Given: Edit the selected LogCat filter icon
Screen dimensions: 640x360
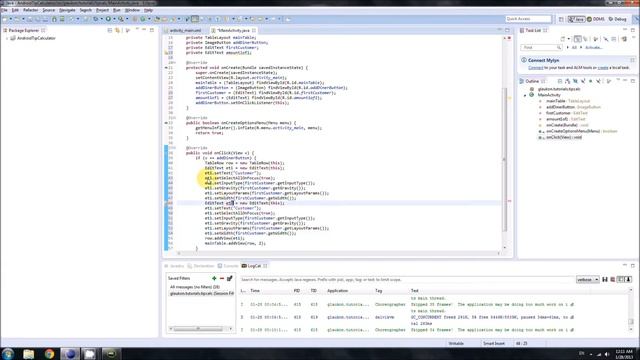Looking at the screenshot, I should coord(229,278).
